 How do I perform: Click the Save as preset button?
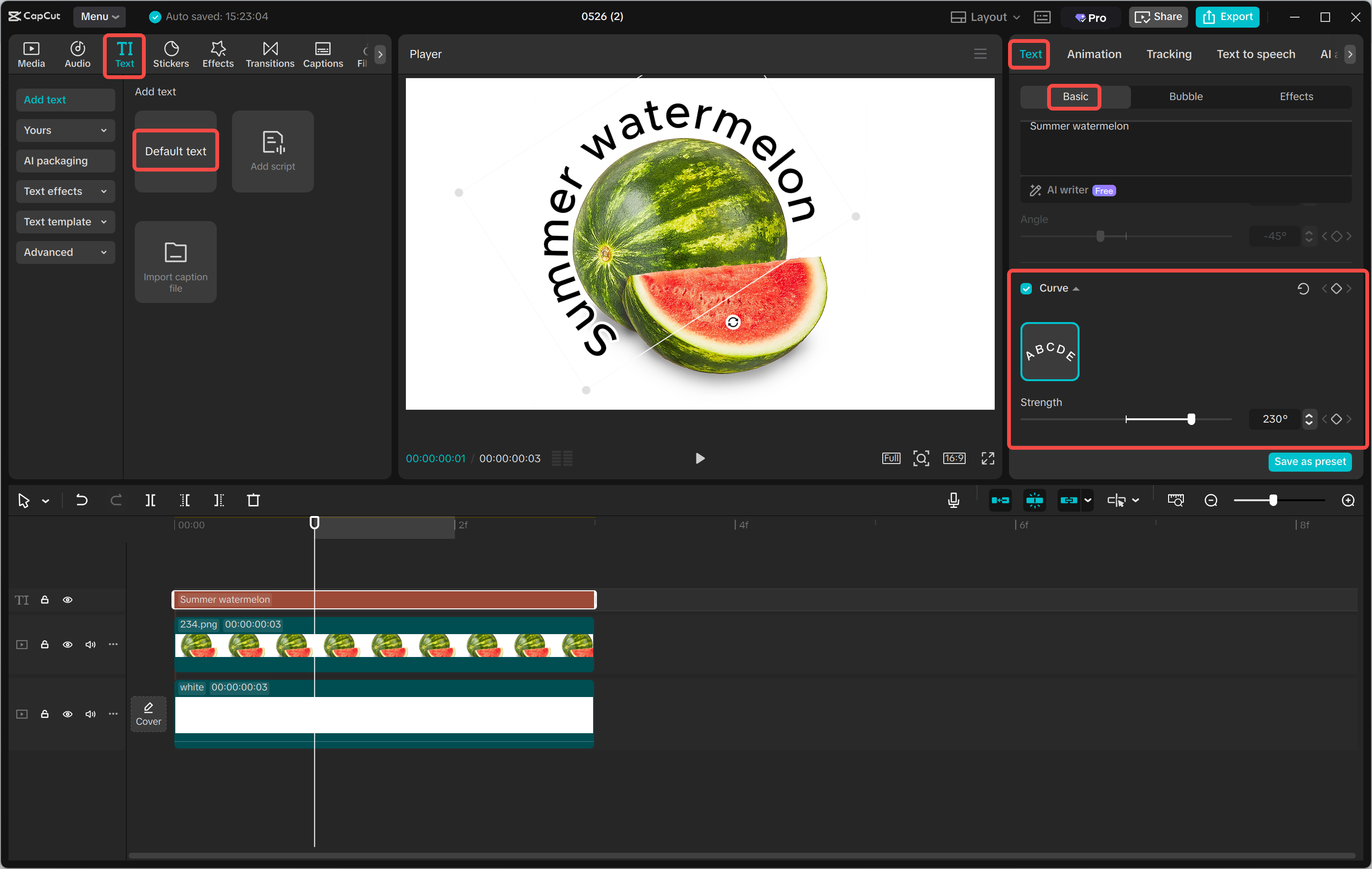pos(1310,462)
